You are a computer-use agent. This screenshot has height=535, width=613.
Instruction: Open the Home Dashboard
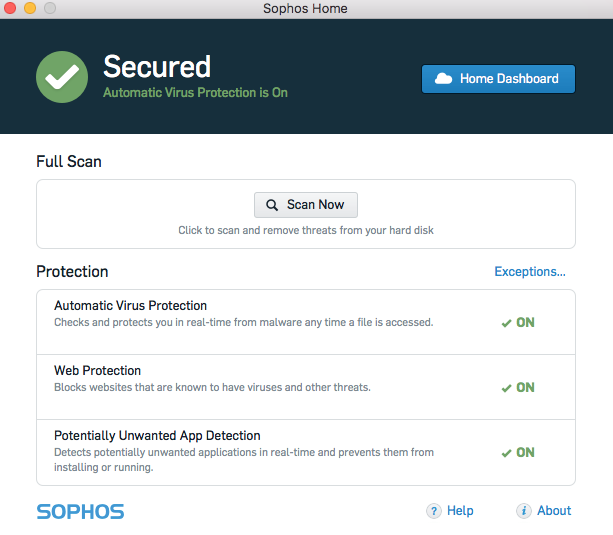tap(498, 79)
